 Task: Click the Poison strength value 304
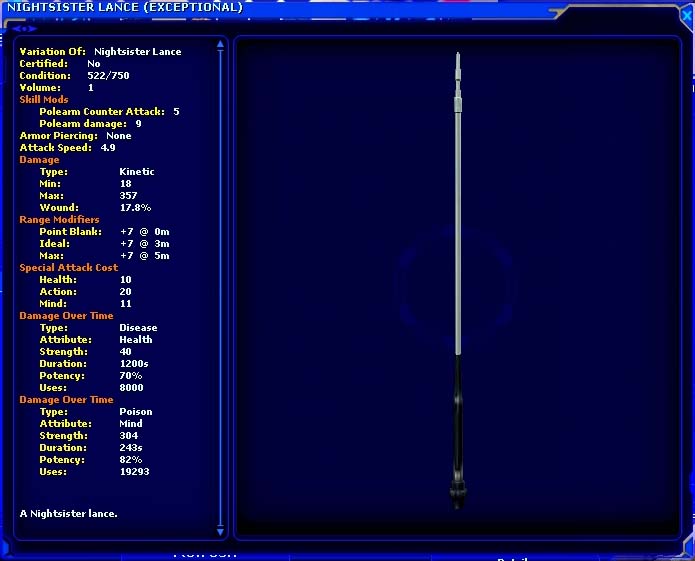pyautogui.click(x=129, y=435)
